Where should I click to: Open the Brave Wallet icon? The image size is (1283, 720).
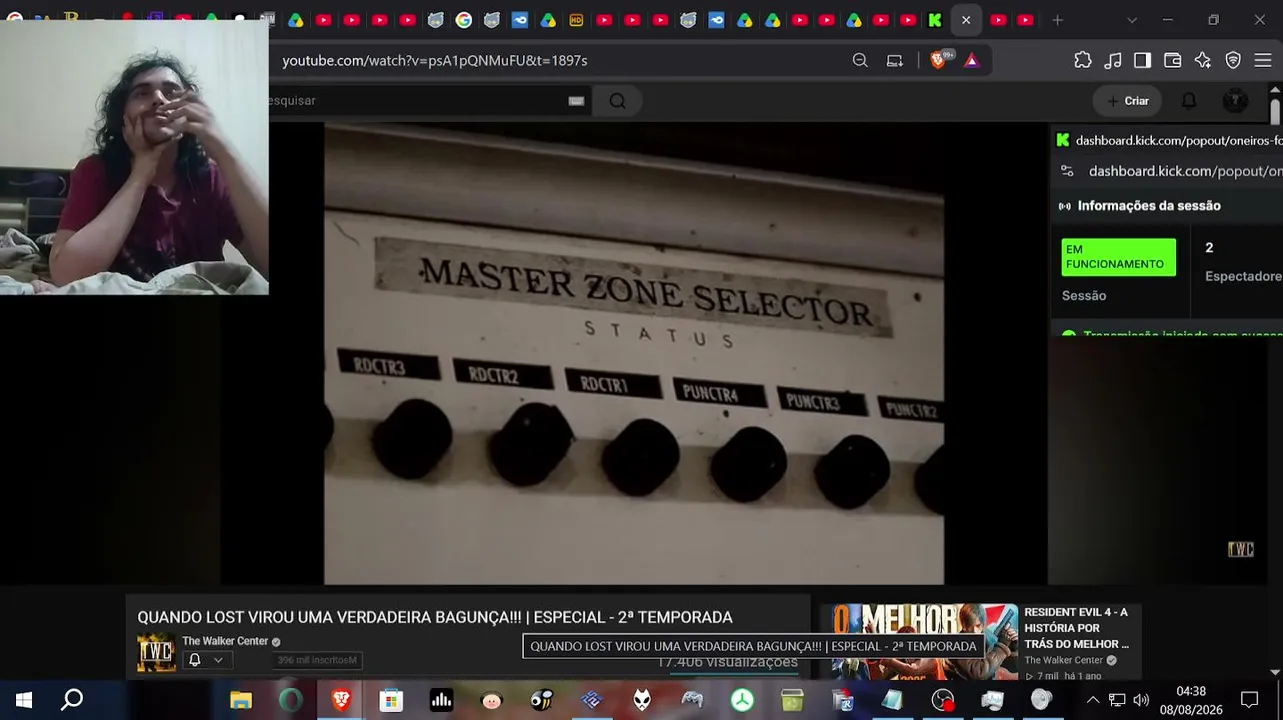(x=1173, y=60)
